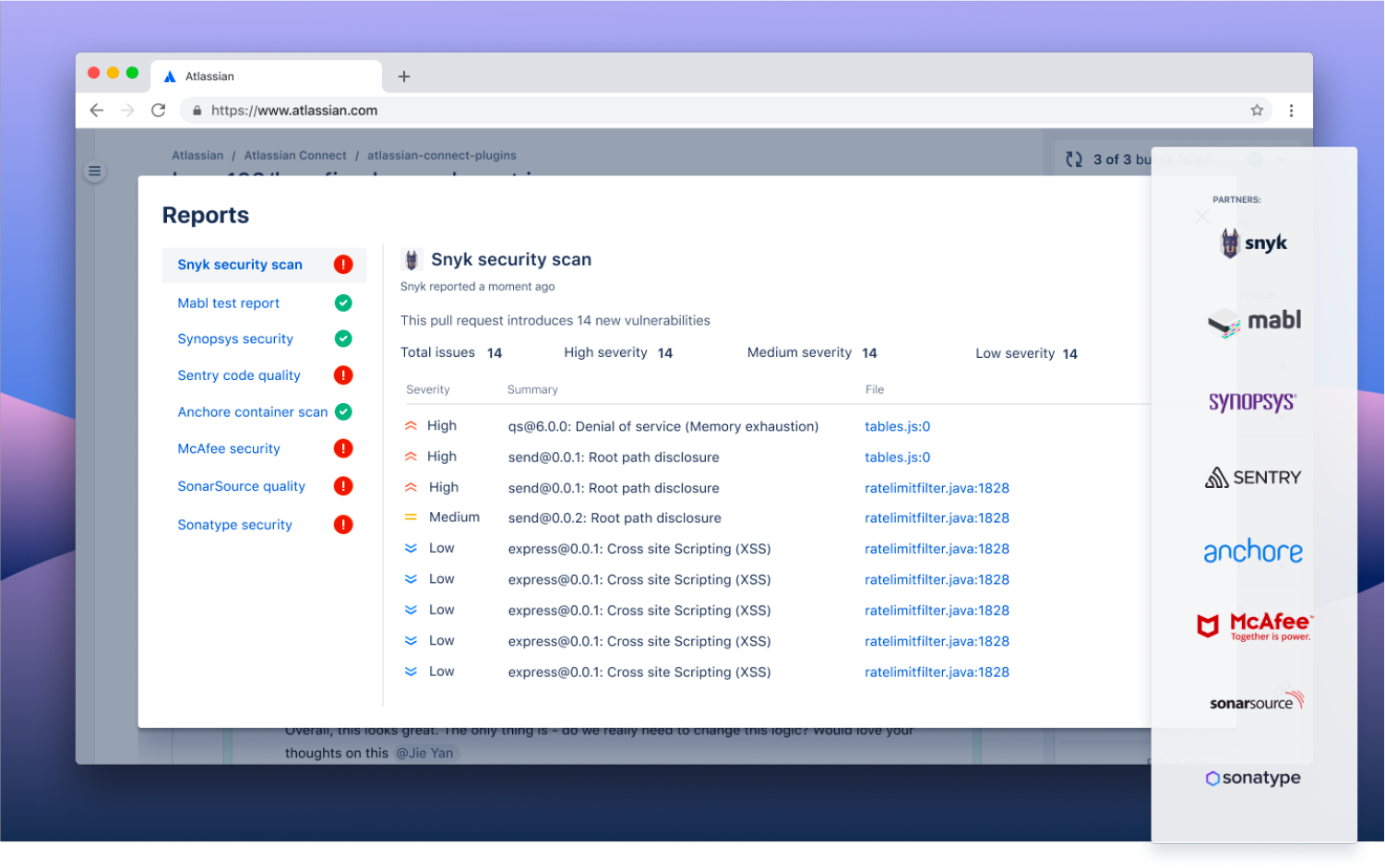Click the browser back arrow
Viewport: 1385px width, 868px height.
point(97,111)
